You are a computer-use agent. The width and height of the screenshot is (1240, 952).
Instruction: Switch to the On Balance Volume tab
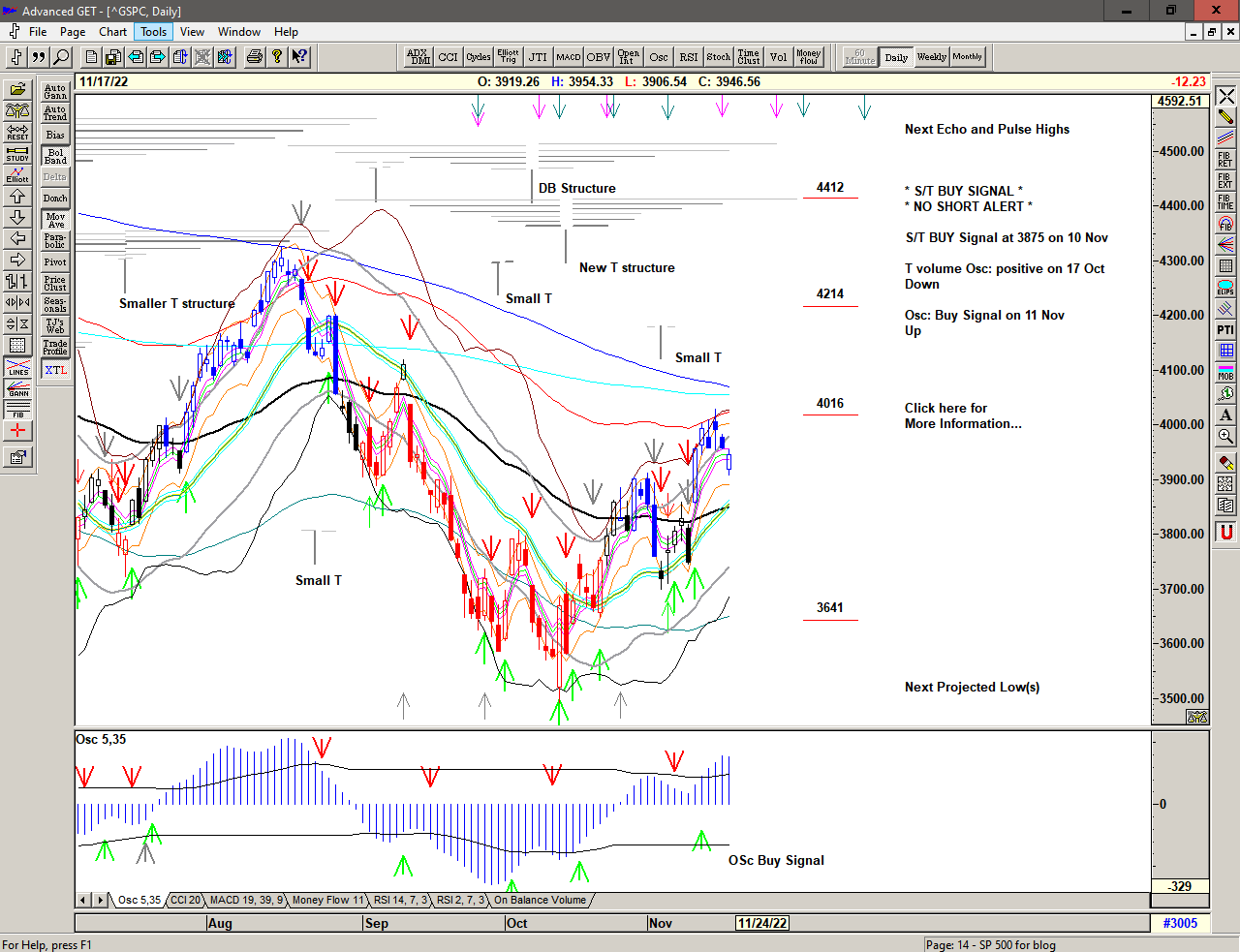coord(540,901)
